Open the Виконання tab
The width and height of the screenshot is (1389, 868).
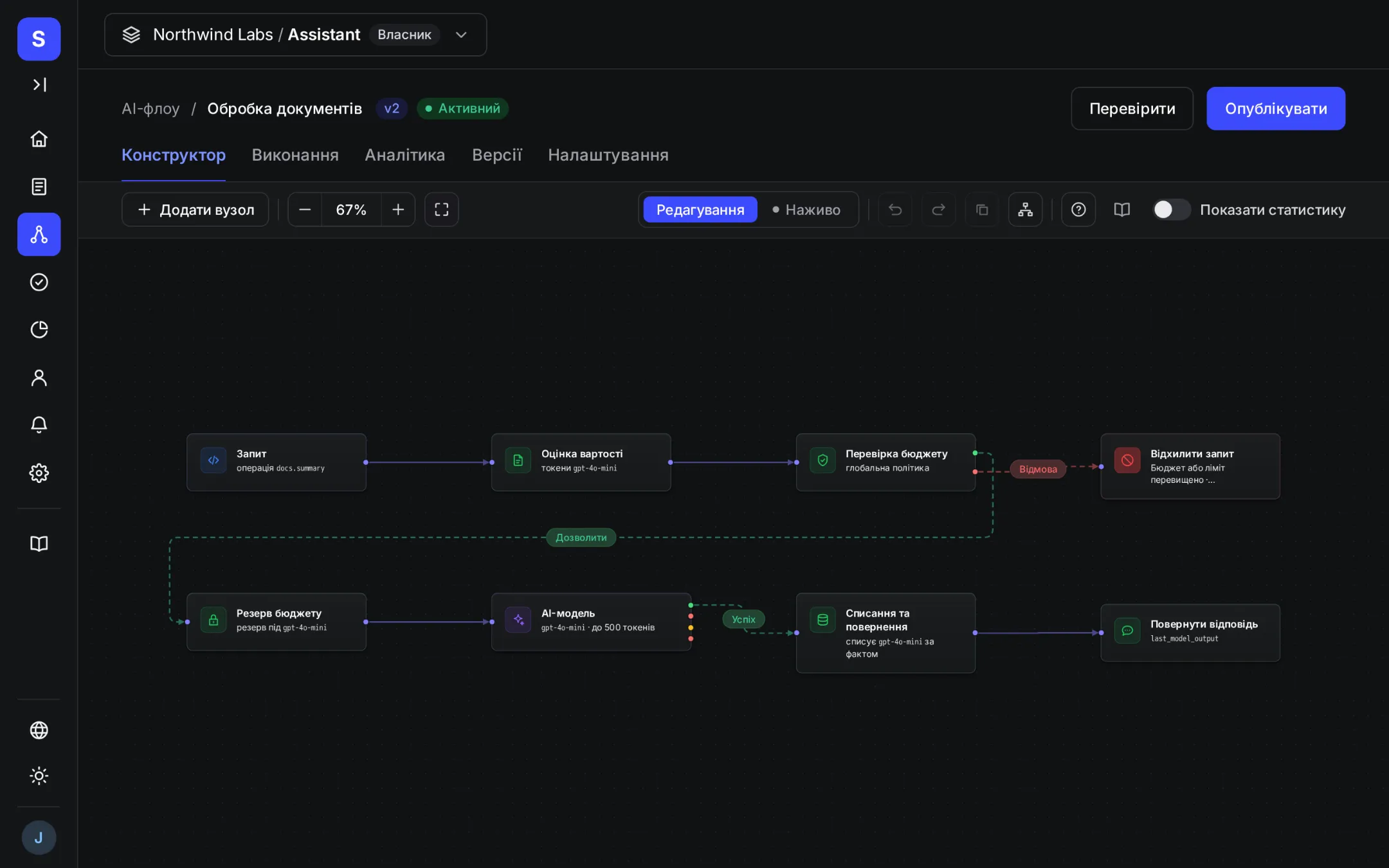[x=295, y=155]
